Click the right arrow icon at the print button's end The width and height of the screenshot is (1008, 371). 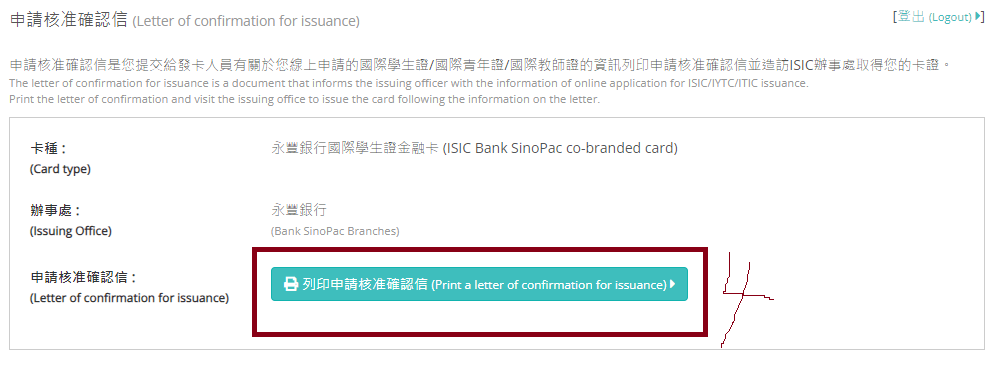pyautogui.click(x=672, y=284)
